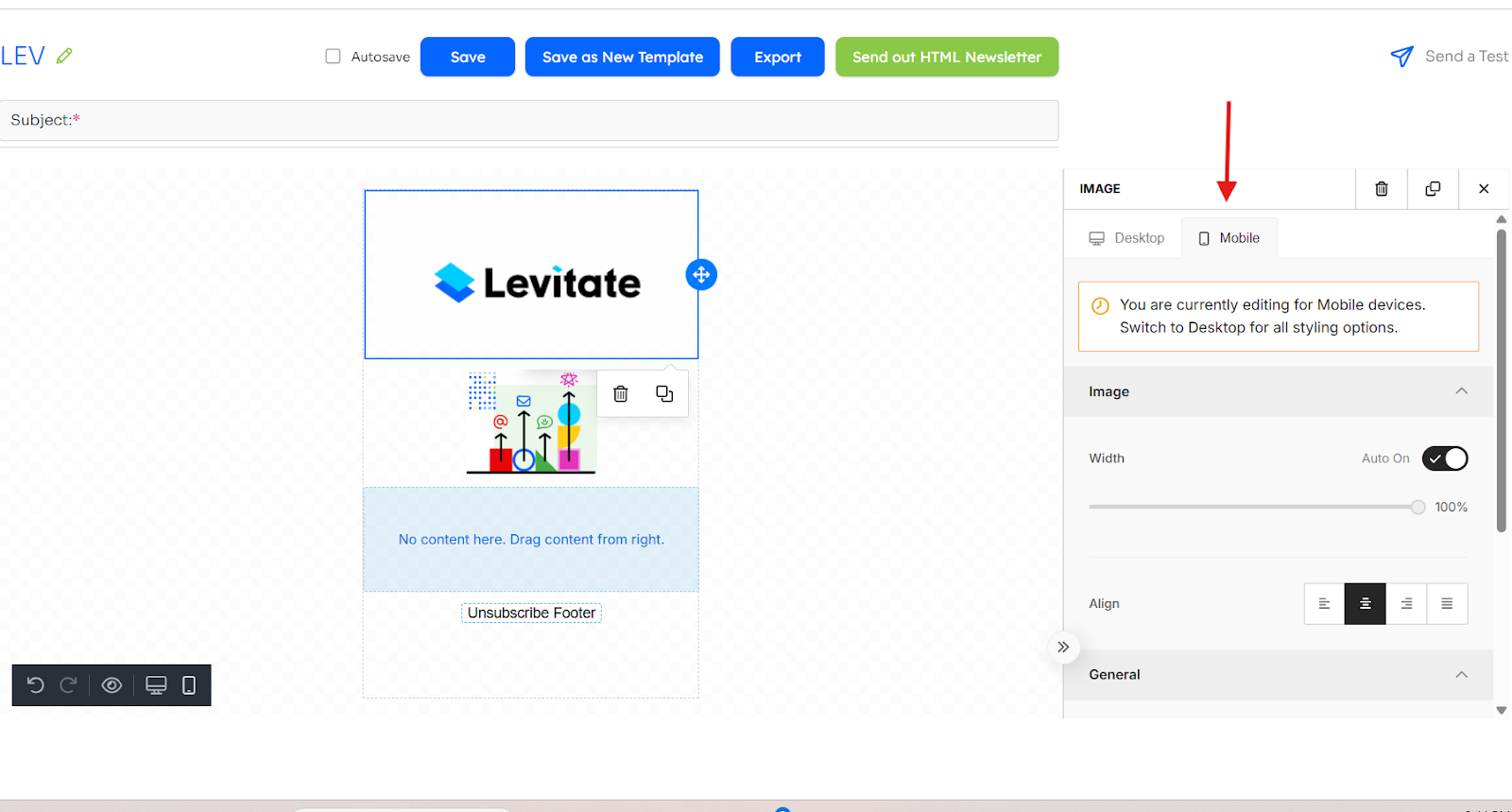The height and width of the screenshot is (812, 1512).
Task: Duplicate image via panel copy icon
Action: click(1433, 189)
